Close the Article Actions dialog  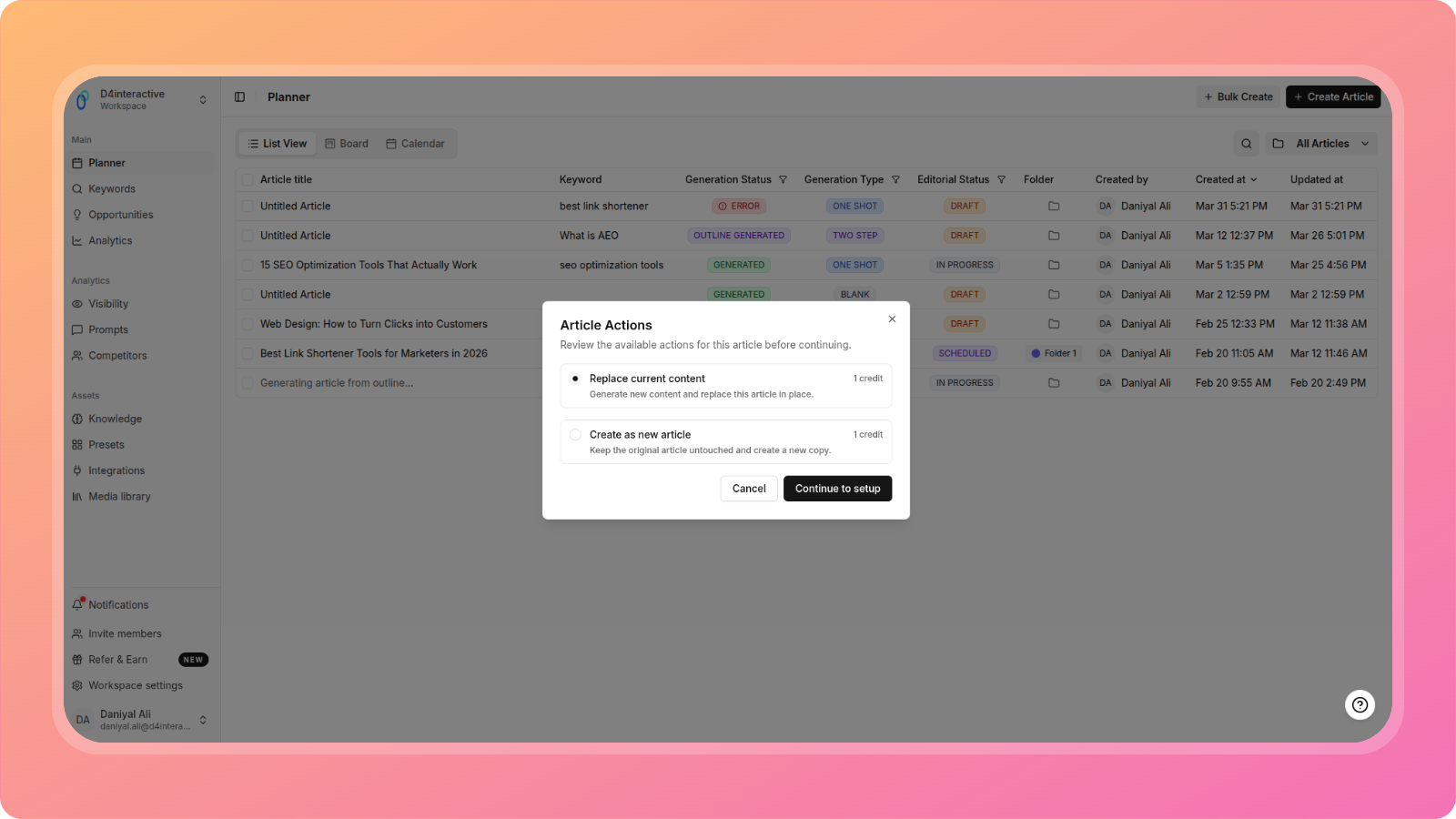(892, 319)
